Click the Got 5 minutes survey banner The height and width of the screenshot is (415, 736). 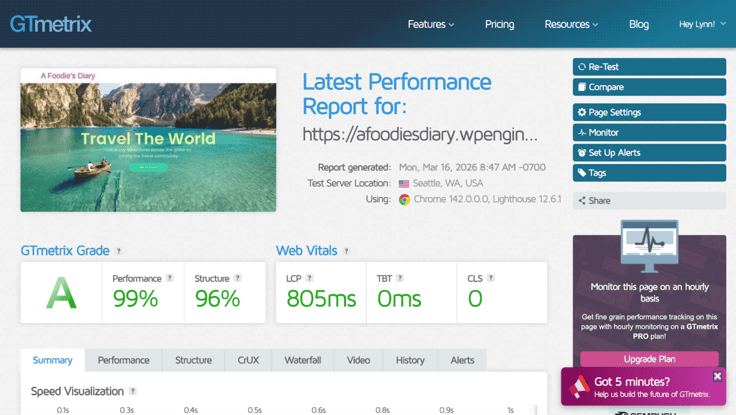tap(644, 387)
